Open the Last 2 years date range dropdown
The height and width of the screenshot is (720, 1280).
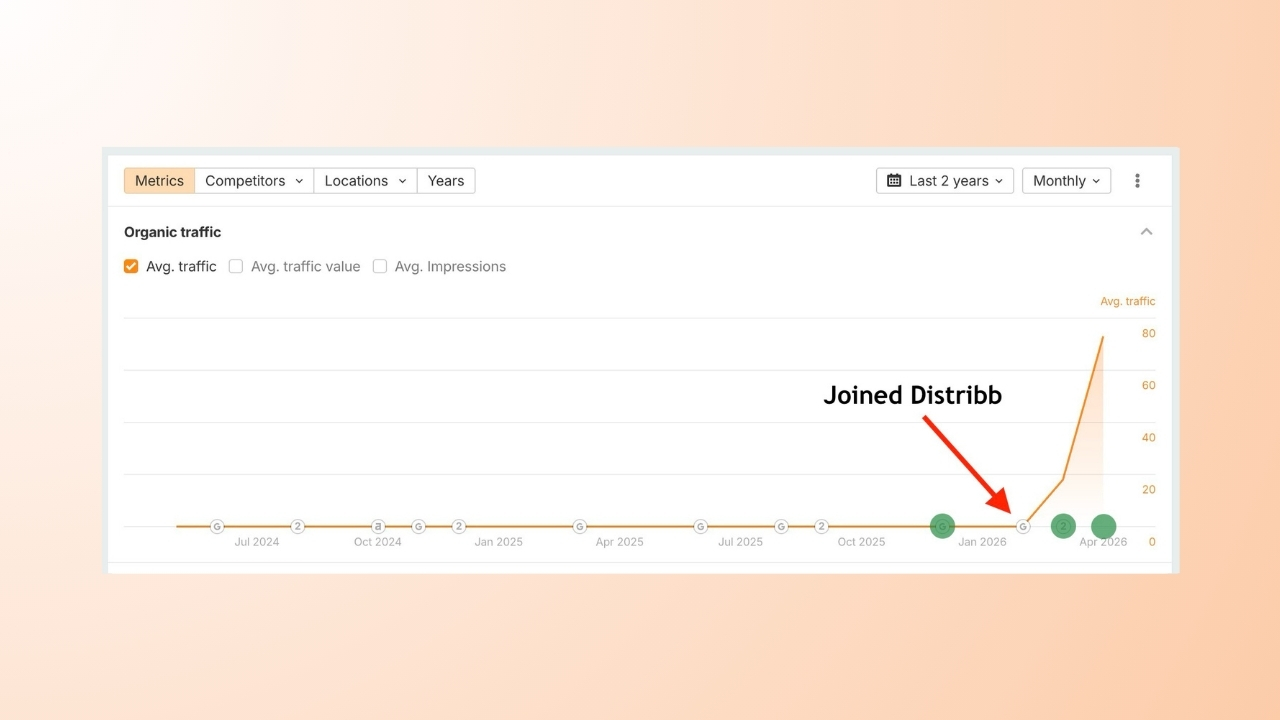[x=945, y=181]
